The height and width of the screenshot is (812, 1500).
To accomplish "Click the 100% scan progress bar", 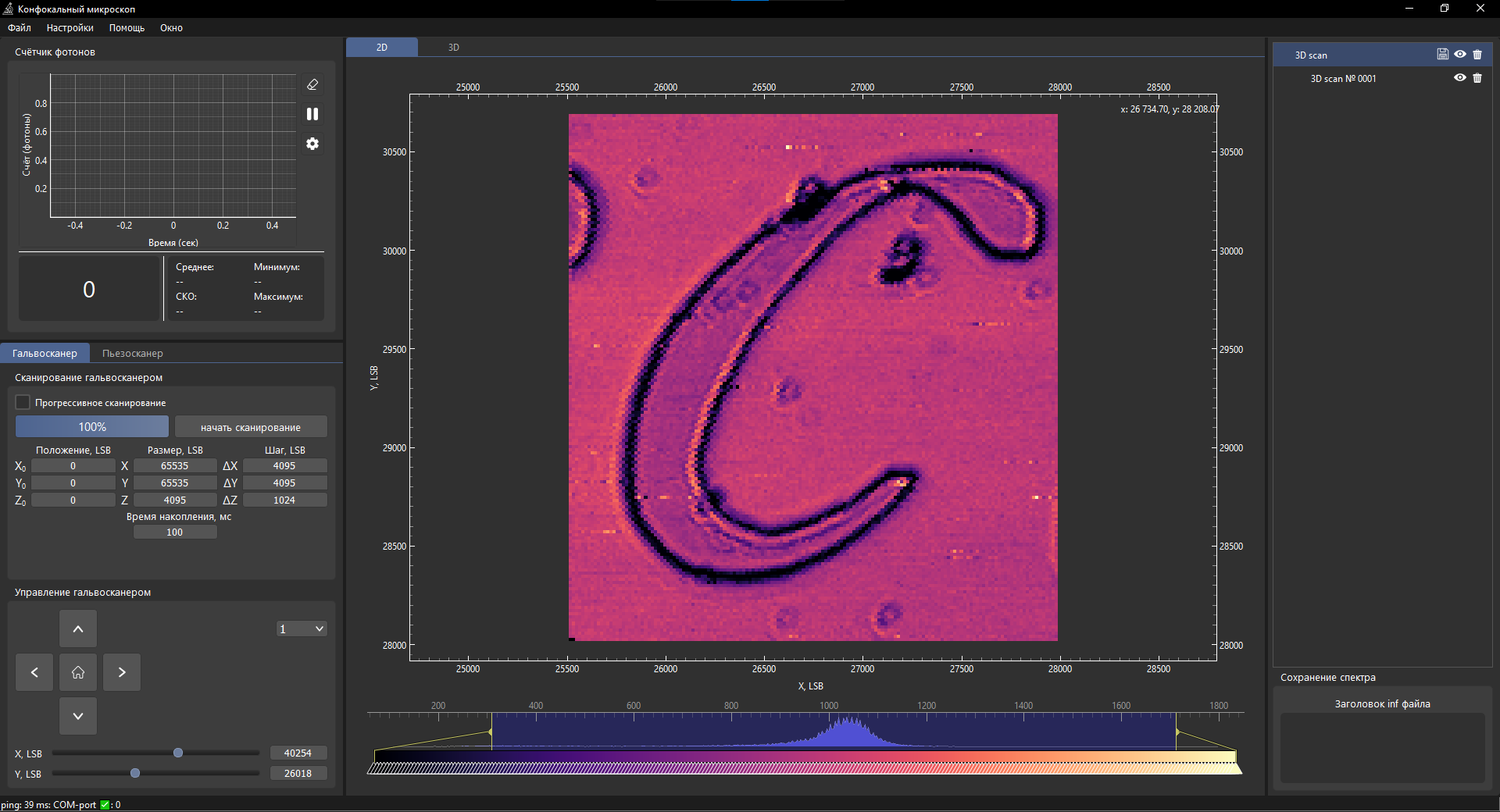I will click(92, 427).
